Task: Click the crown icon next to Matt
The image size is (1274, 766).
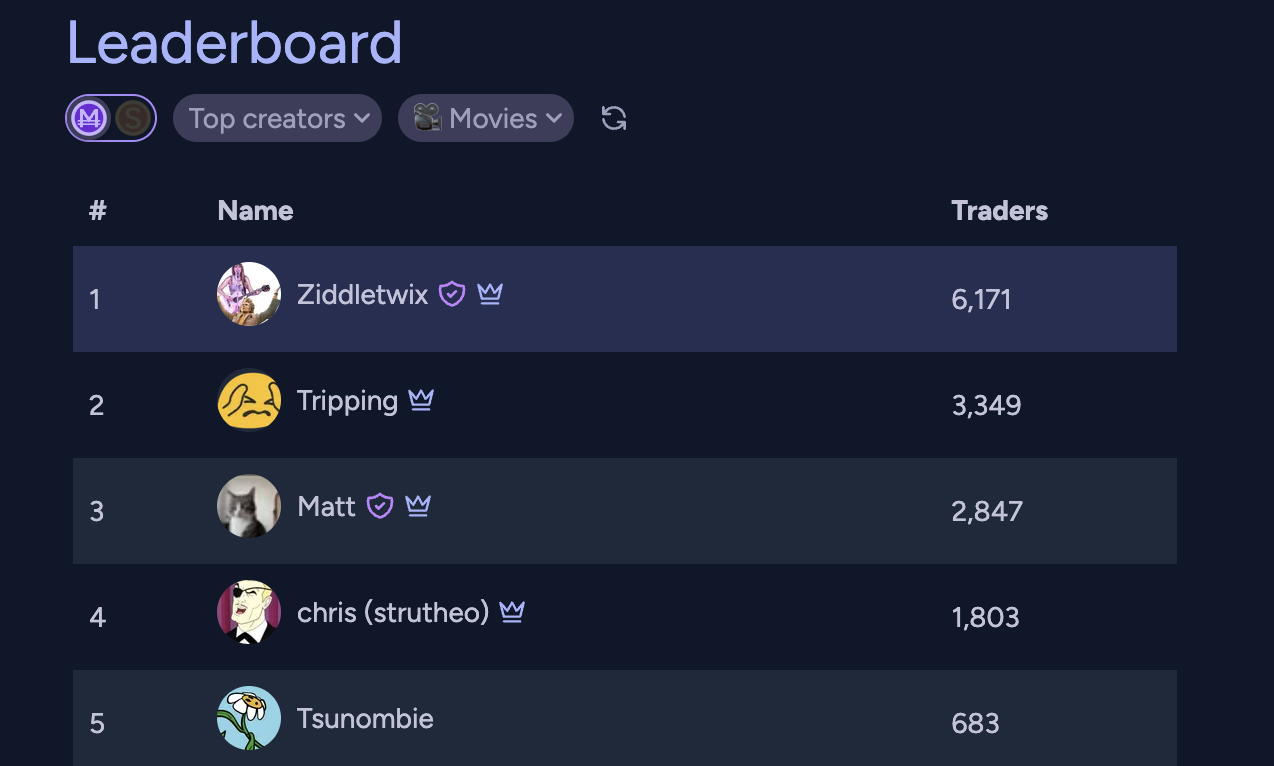Action: (x=418, y=506)
